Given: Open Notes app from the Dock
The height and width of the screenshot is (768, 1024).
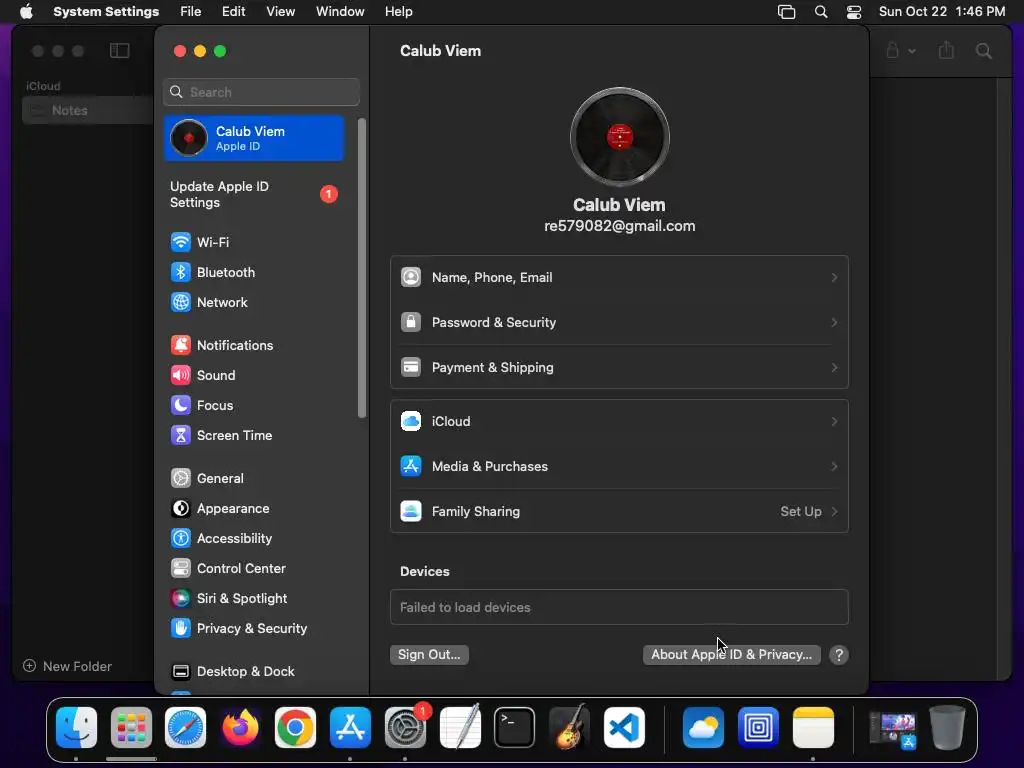Looking at the screenshot, I should [813, 728].
